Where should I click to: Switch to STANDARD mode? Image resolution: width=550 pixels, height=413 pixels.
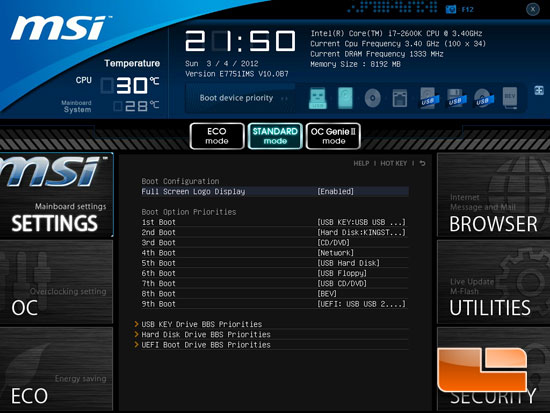click(x=275, y=136)
